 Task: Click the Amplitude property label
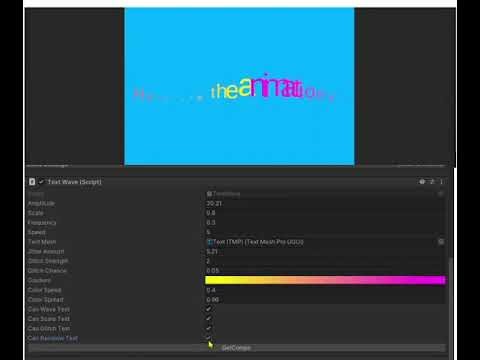[41, 203]
